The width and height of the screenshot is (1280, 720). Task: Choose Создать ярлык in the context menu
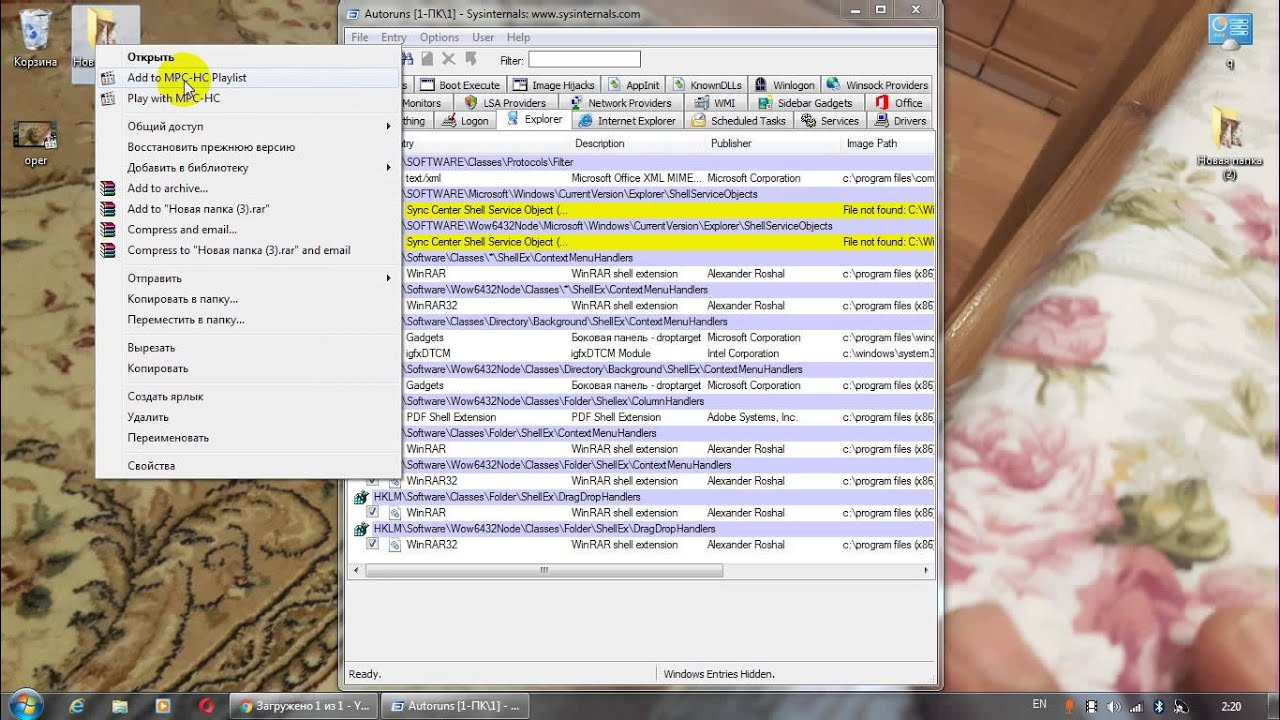point(248,396)
